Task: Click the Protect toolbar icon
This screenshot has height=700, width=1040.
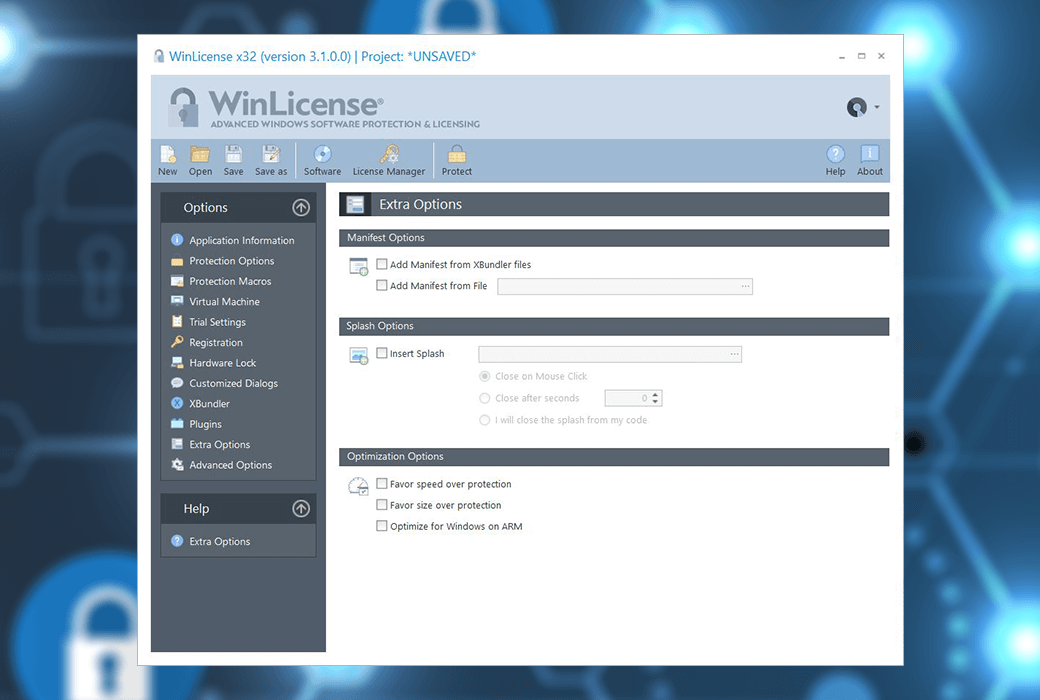Action: click(x=456, y=158)
